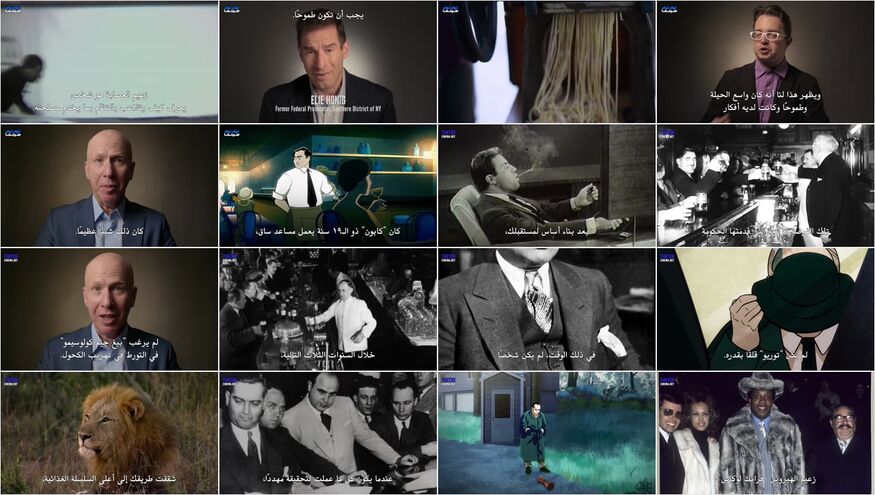Image resolution: width=875 pixels, height=495 pixels.
Task: Select the gray suit and patterned tie close-up
Action: pos(547,309)
